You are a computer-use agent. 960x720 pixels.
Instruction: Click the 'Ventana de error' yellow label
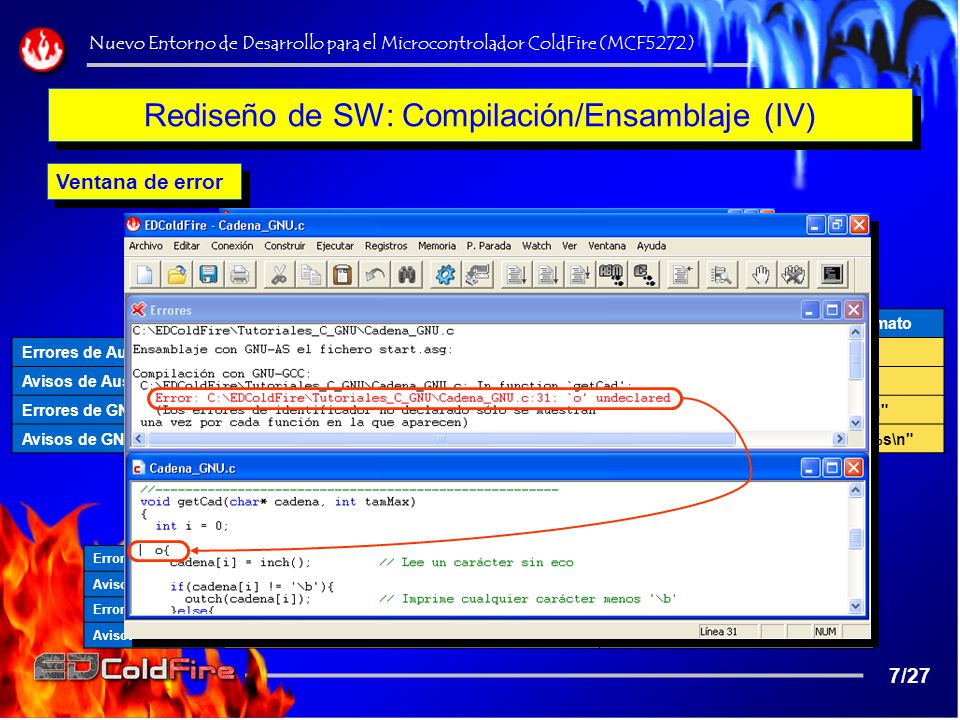pyautogui.click(x=144, y=182)
